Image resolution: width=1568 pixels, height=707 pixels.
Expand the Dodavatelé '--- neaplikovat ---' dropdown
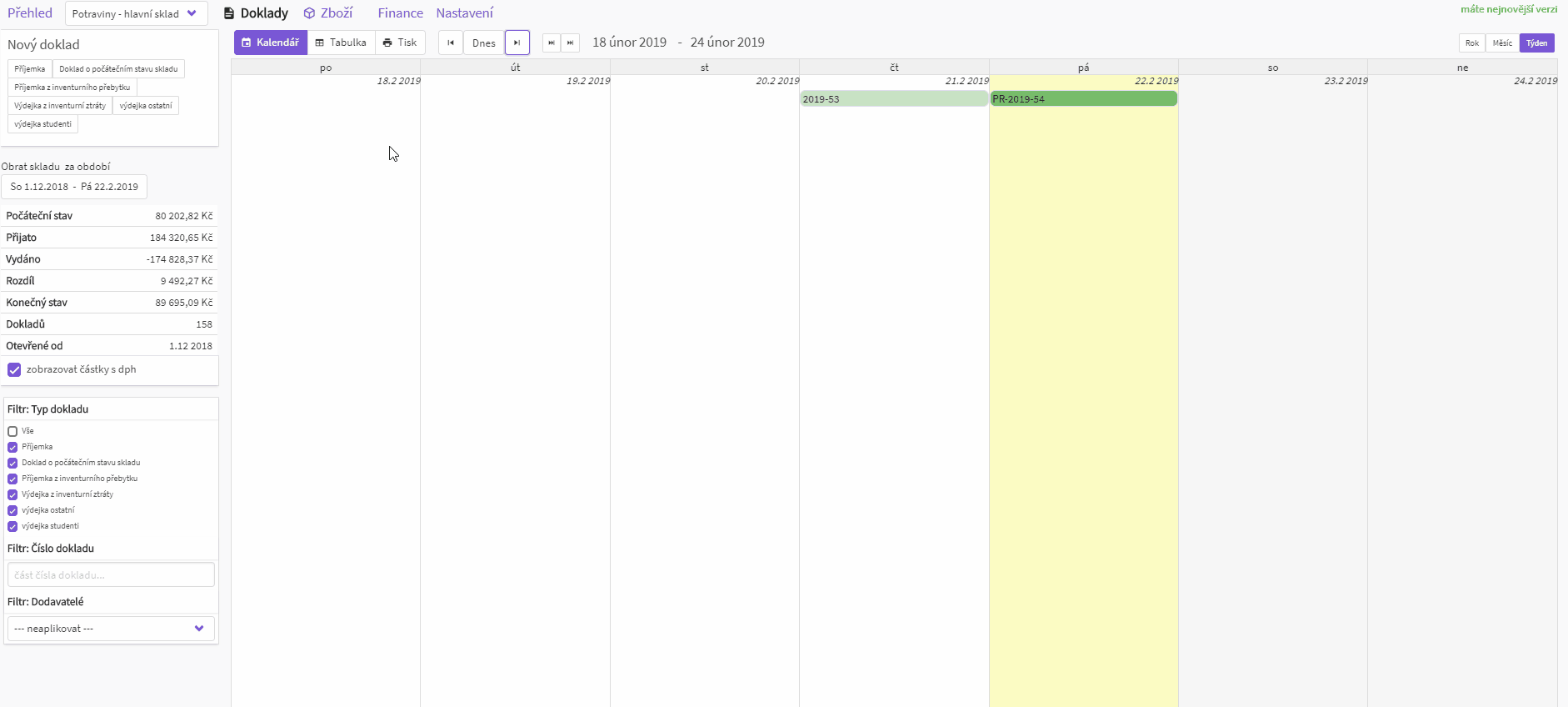111,629
